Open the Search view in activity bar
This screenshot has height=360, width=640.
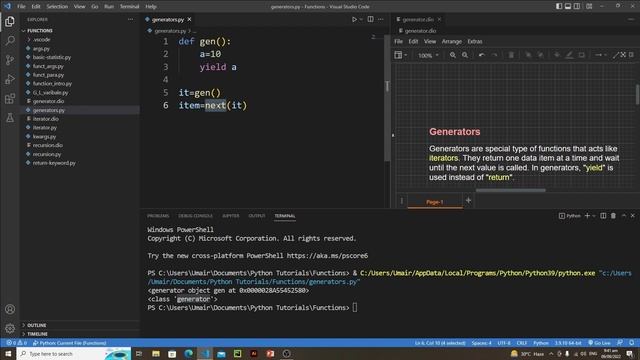(x=10, y=40)
